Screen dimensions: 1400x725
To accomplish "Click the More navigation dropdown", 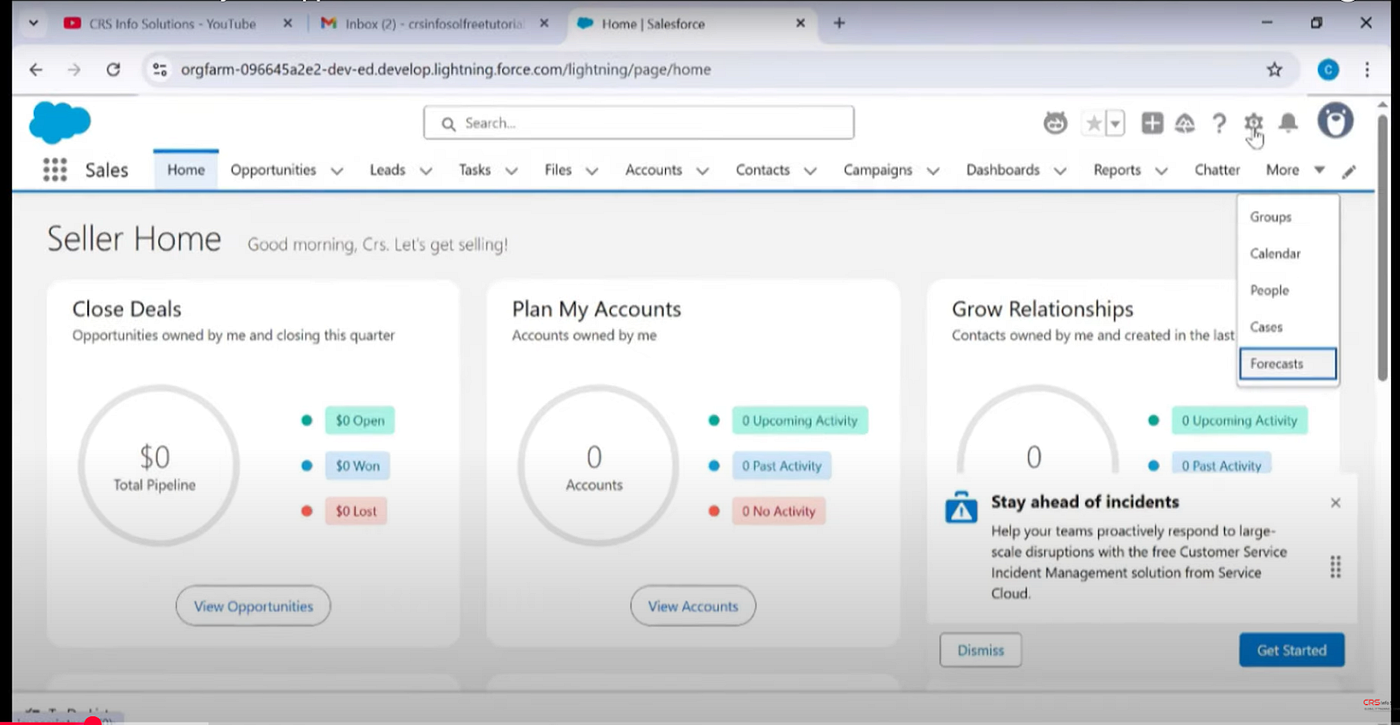I will point(1295,170).
